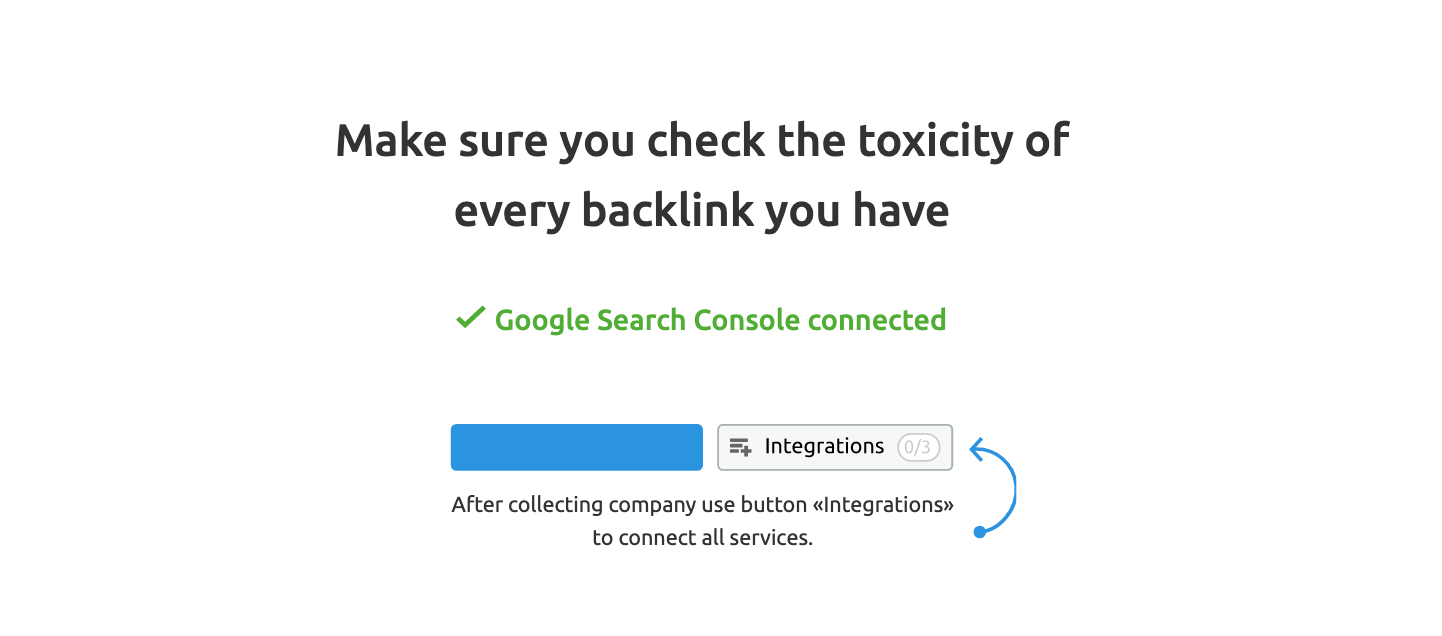This screenshot has height=636, width=1442.
Task: Click 'Integrations' label inside the gray button
Action: coord(824,447)
